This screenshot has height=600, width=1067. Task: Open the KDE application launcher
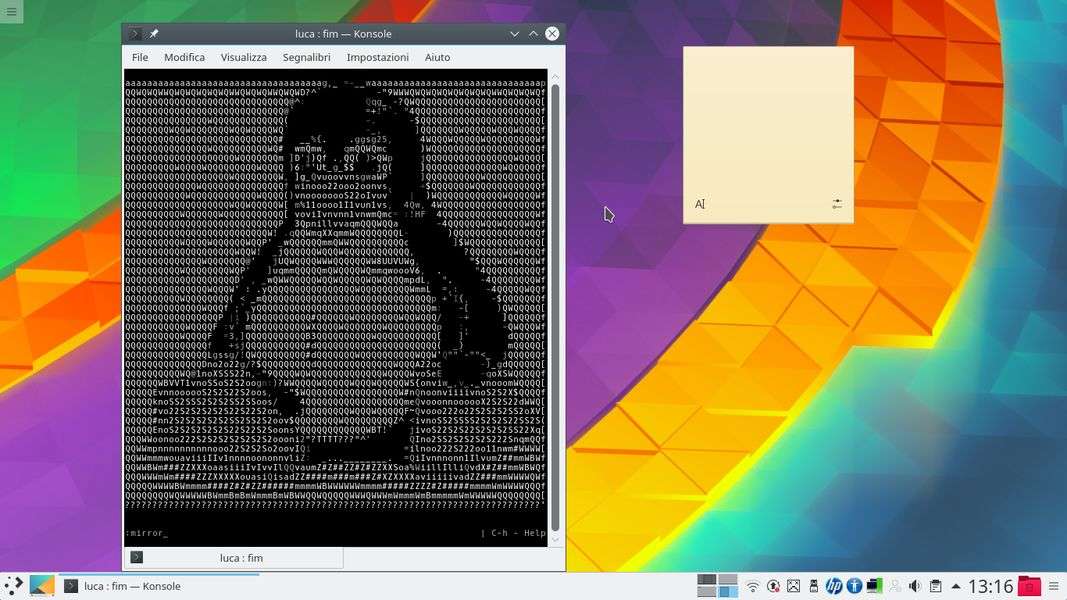pos(14,586)
